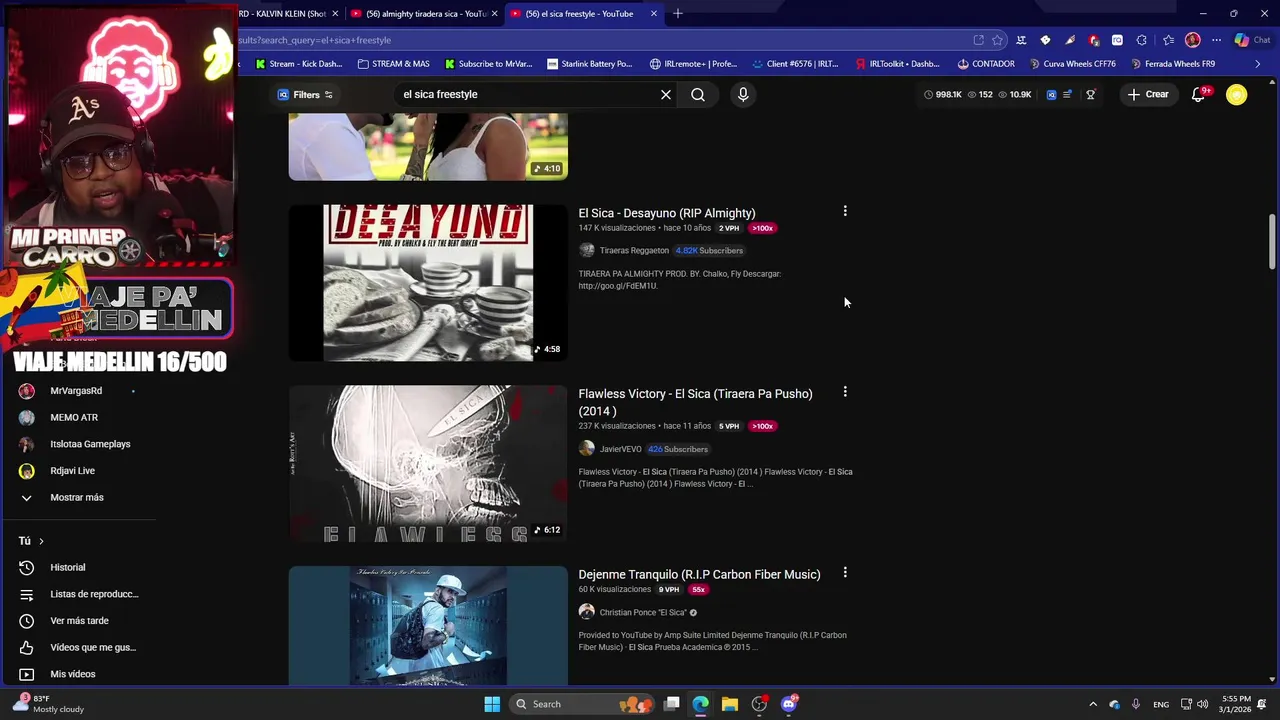Close the 'el sica freestyle' browser tab

[x=654, y=14]
